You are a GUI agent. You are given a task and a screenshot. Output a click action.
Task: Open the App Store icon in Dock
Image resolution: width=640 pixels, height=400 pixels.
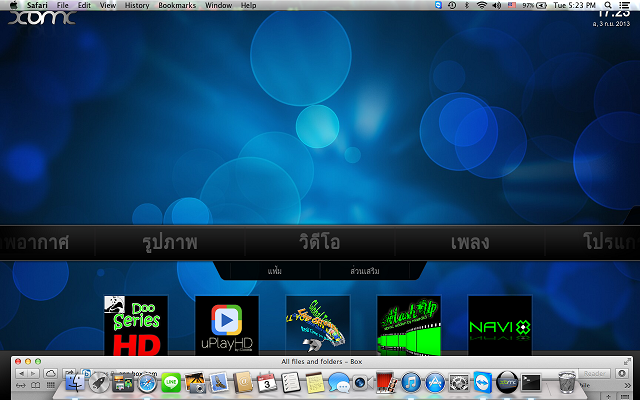(435, 382)
